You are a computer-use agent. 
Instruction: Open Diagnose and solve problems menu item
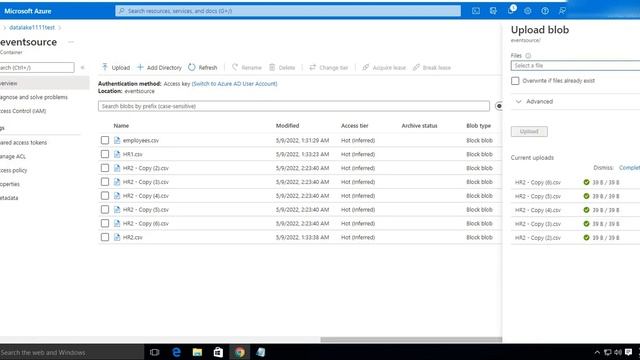coord(33,97)
